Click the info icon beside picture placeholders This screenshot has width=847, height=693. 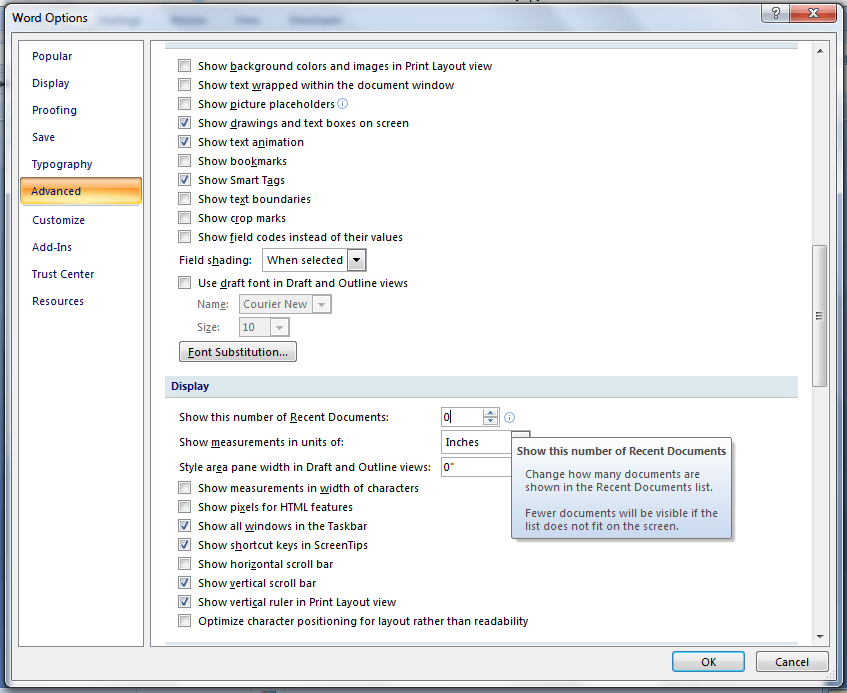tap(342, 103)
